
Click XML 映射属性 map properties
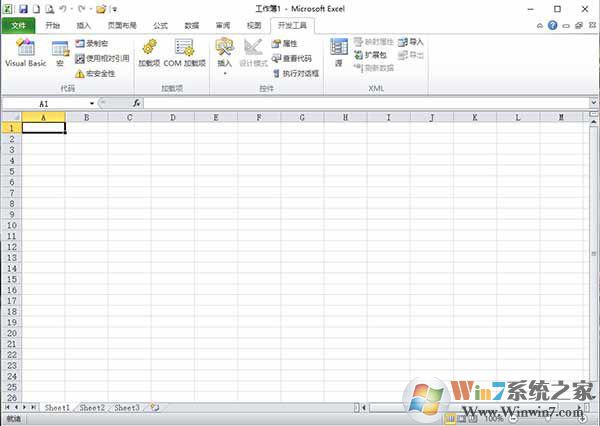pos(373,42)
